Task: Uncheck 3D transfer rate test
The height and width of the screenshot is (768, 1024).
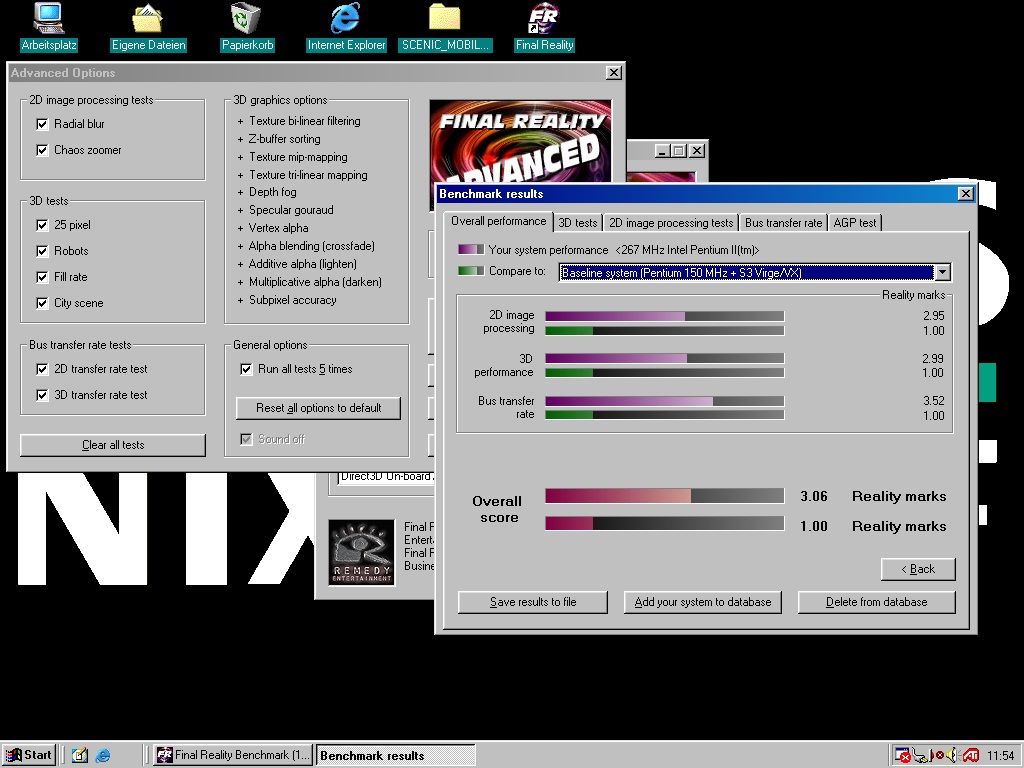Action: coord(42,395)
